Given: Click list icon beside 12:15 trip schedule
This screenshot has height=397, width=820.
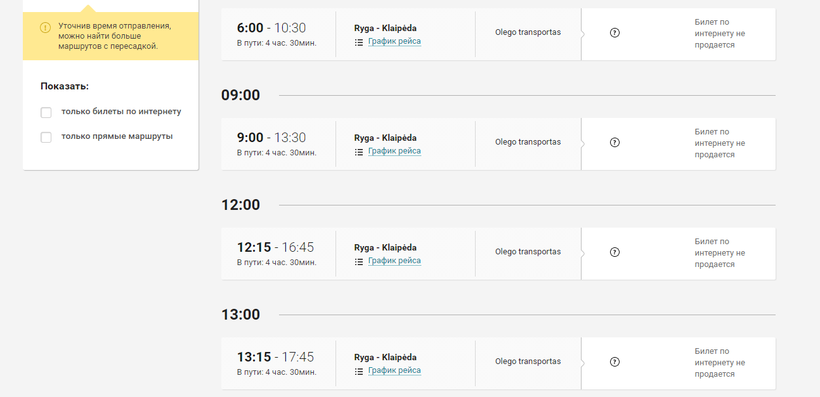Looking at the screenshot, I should tap(359, 262).
